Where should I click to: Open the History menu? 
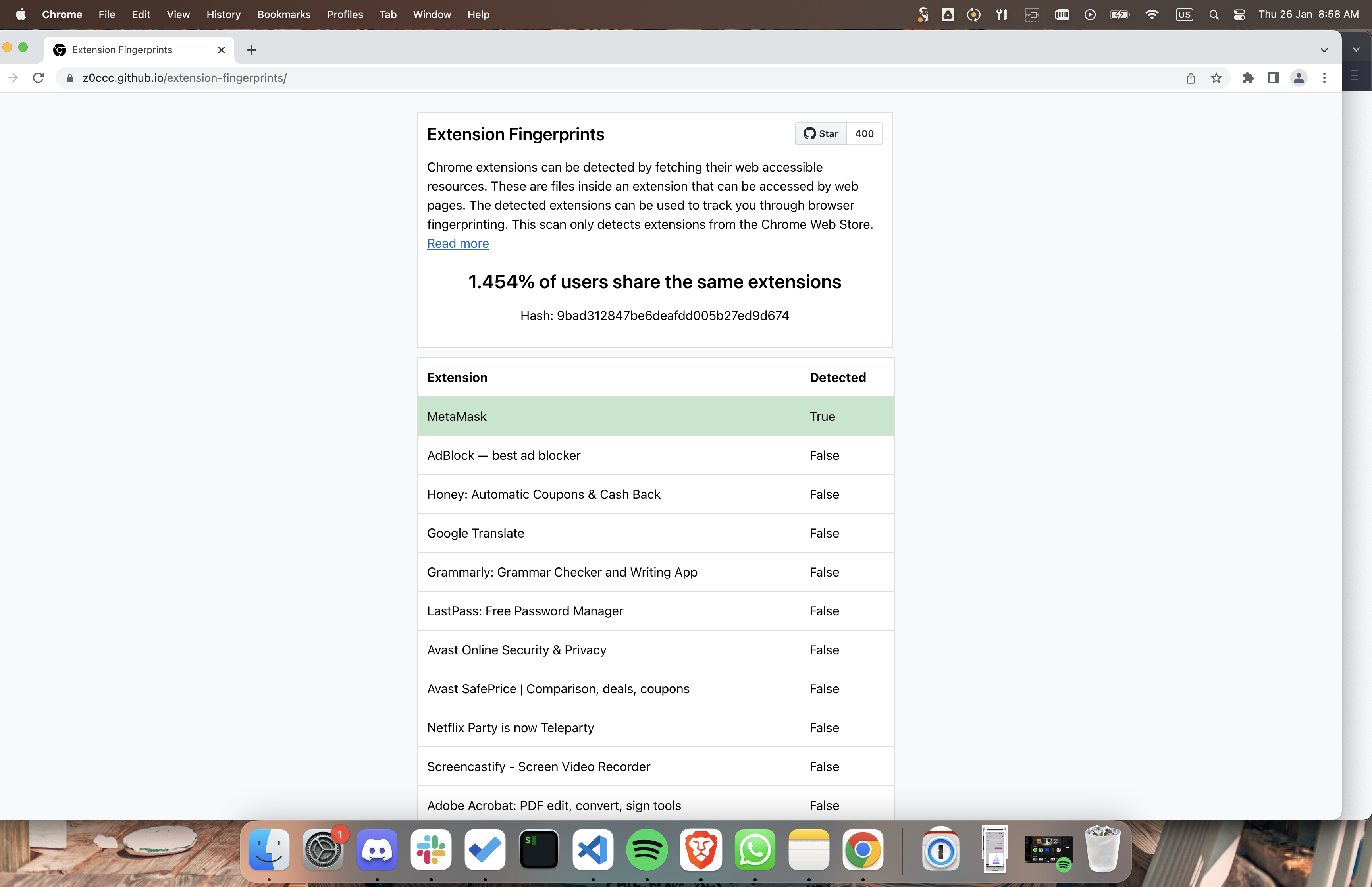tap(224, 14)
